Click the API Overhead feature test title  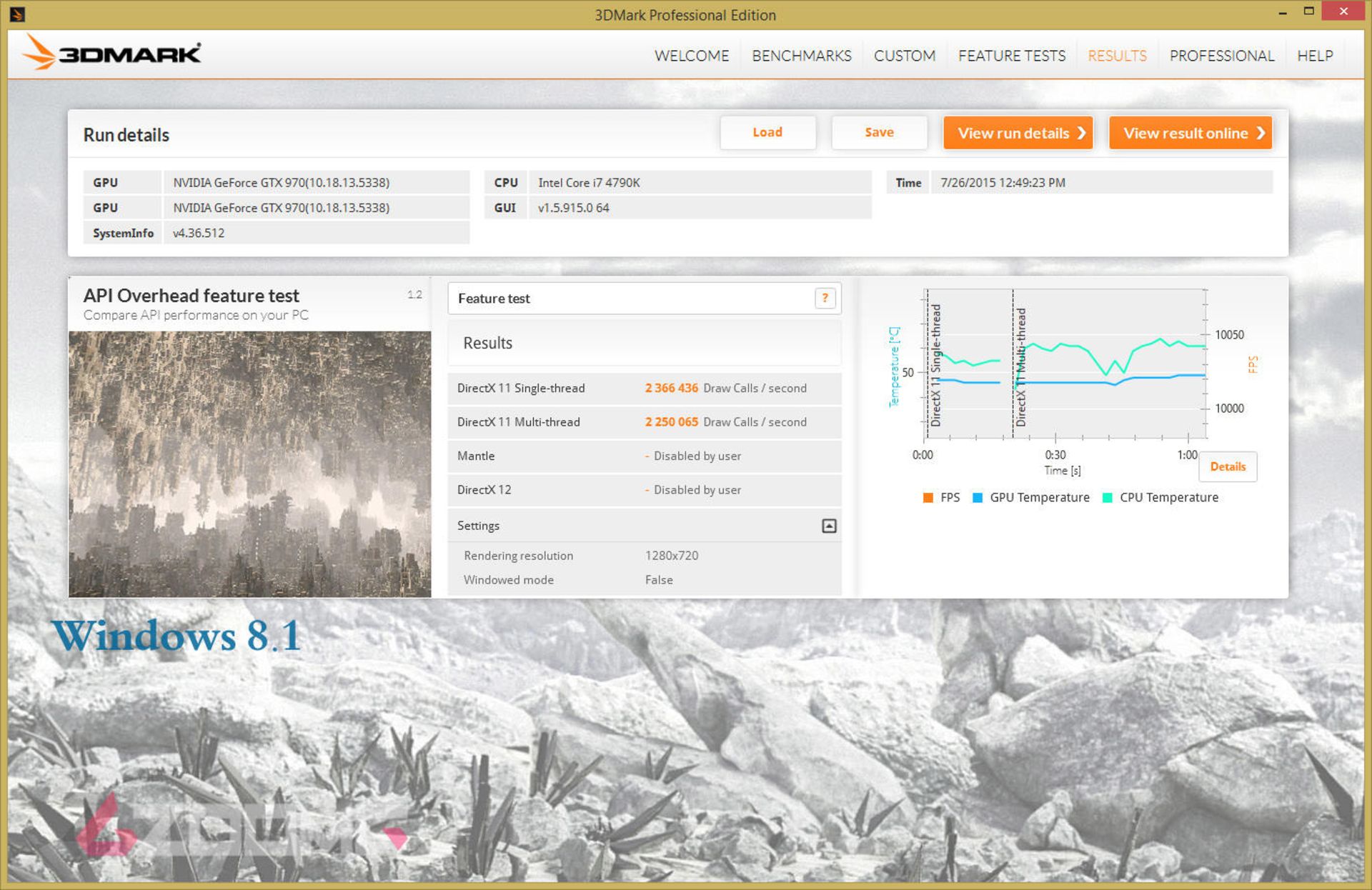coord(191,296)
